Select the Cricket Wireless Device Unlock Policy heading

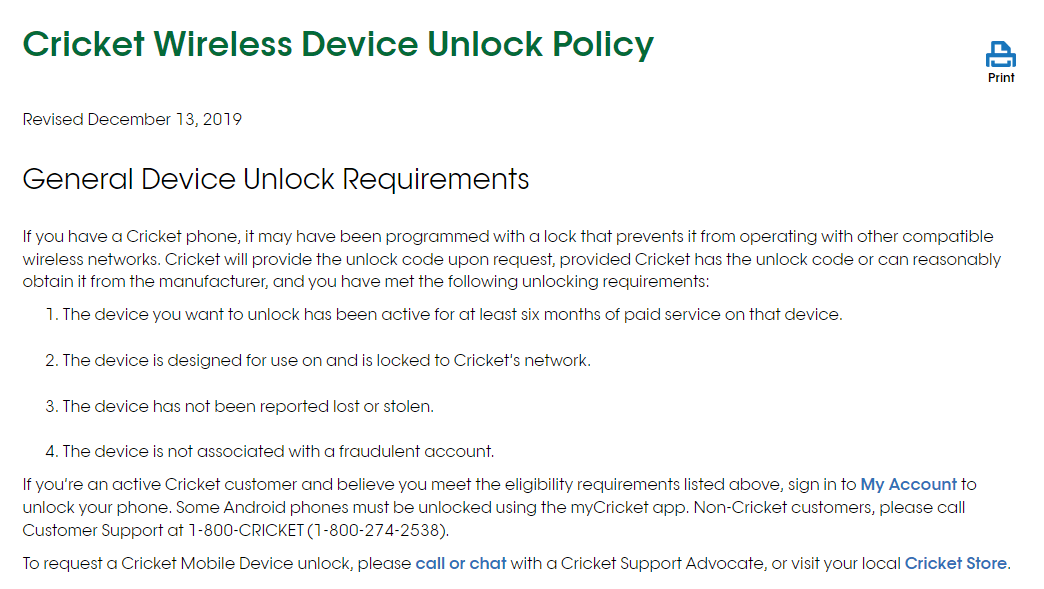(x=339, y=45)
